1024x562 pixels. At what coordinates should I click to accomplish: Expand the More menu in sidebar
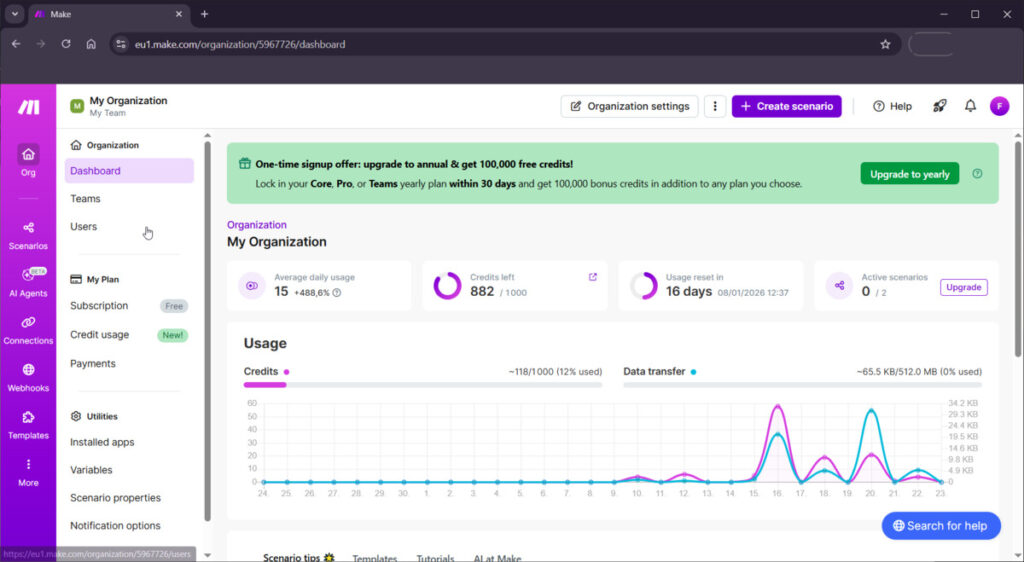(28, 471)
